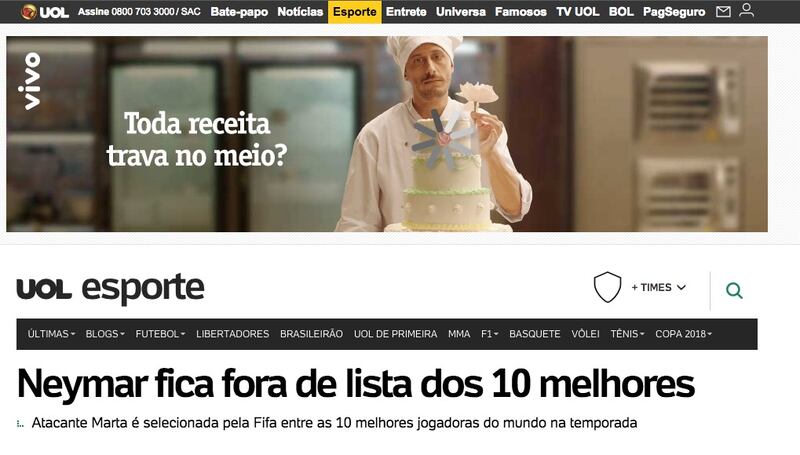
Task: Click the user account profile icon
Action: pyautogui.click(x=746, y=10)
